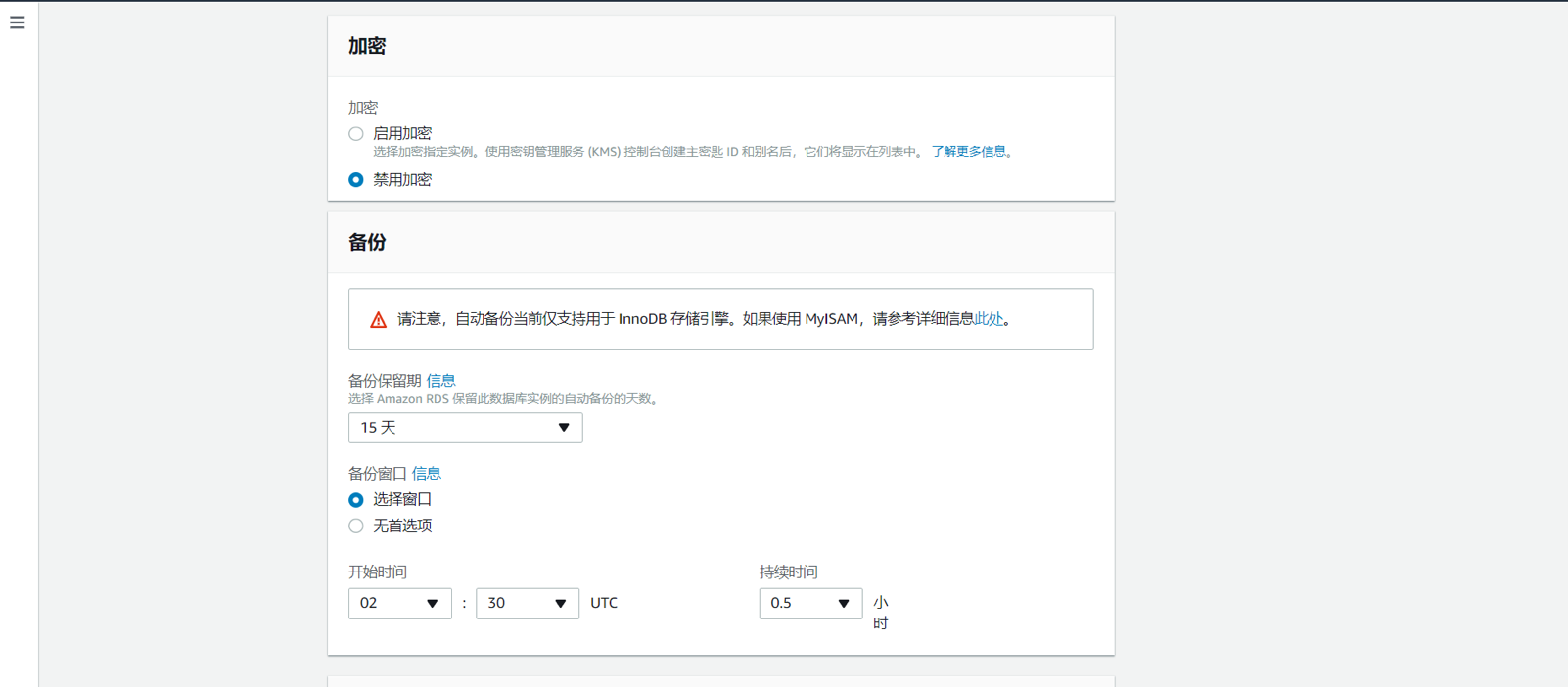Follow the 此处 link in MyISAM notice
The image size is (1568, 687).
point(989,319)
